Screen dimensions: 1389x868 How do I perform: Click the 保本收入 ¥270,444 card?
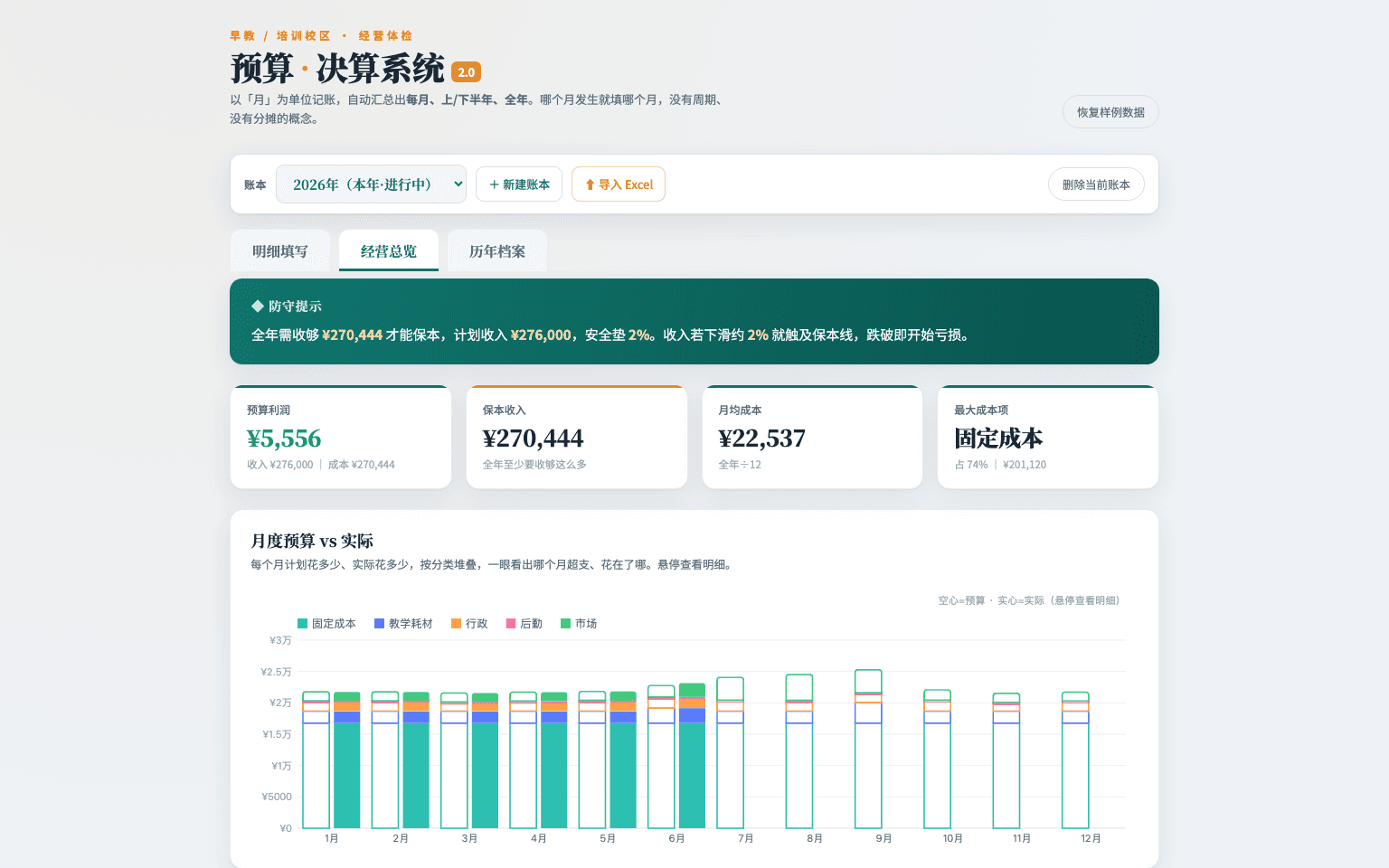coord(577,438)
